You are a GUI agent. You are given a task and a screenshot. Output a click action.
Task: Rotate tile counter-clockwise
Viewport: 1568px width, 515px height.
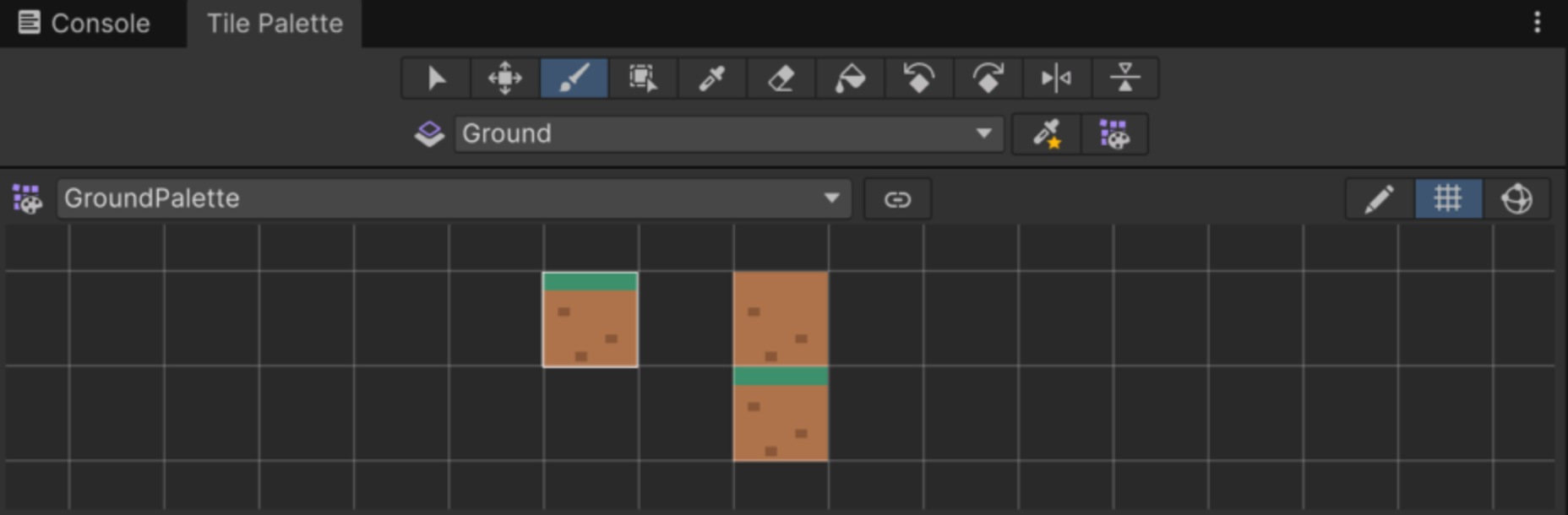pyautogui.click(x=919, y=79)
